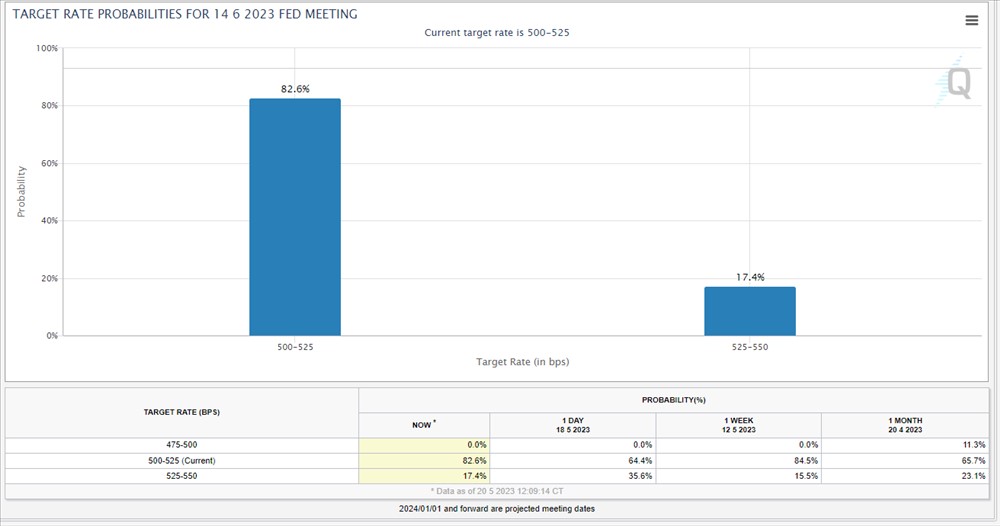Click the 525-550 probability bar

(x=750, y=311)
